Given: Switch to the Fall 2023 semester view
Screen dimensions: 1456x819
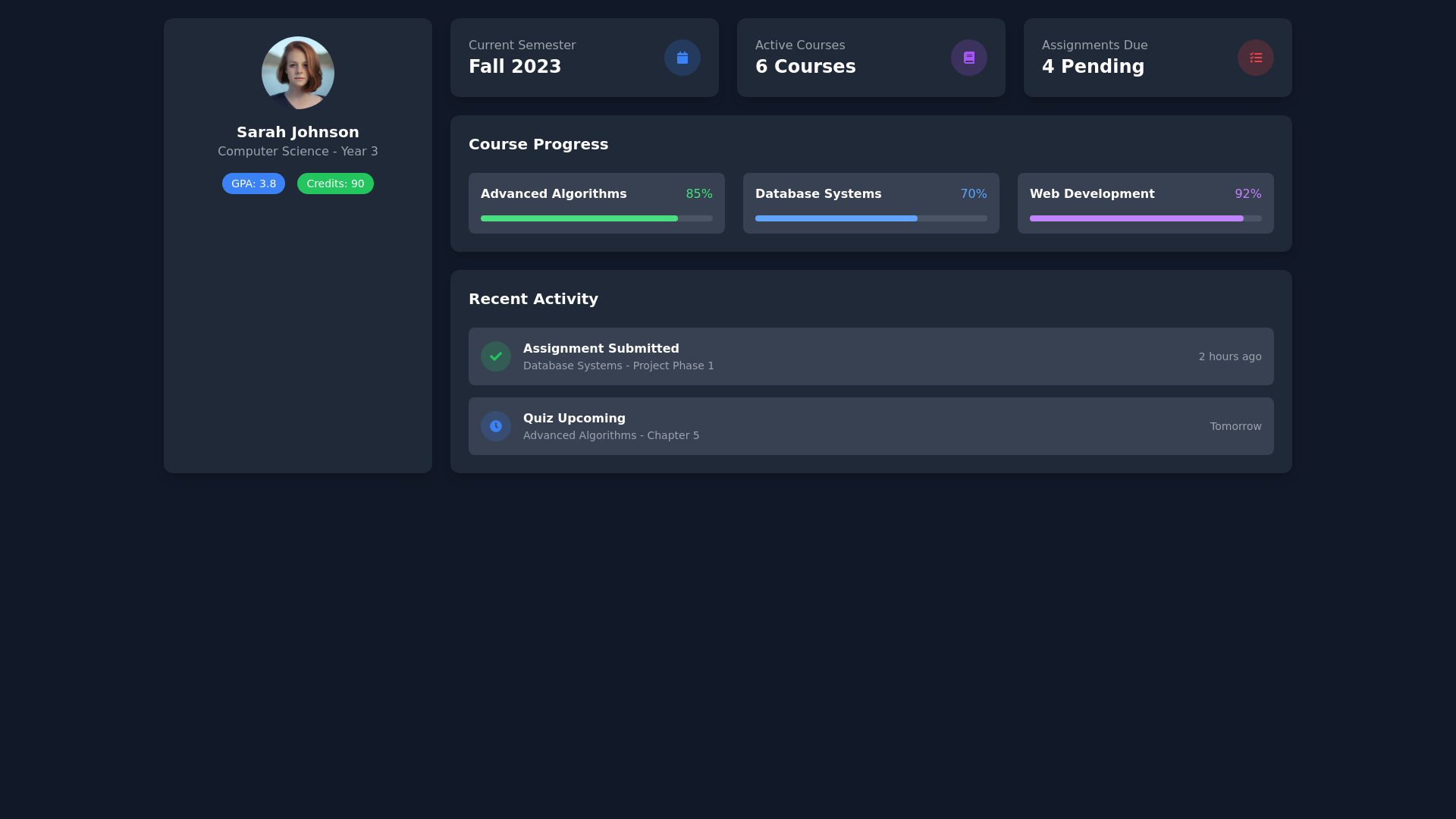Looking at the screenshot, I should pyautogui.click(x=515, y=66).
